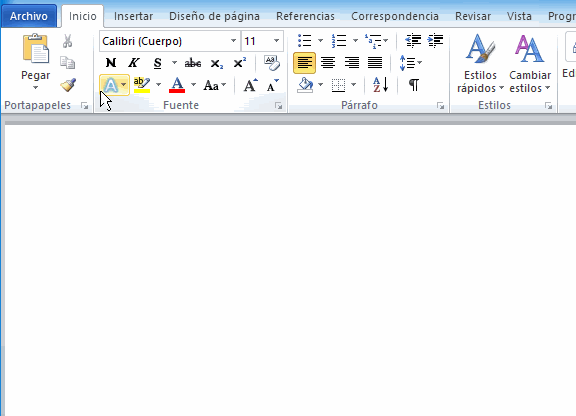Image resolution: width=576 pixels, height=416 pixels.
Task: Apply the red font color A
Action: [177, 85]
